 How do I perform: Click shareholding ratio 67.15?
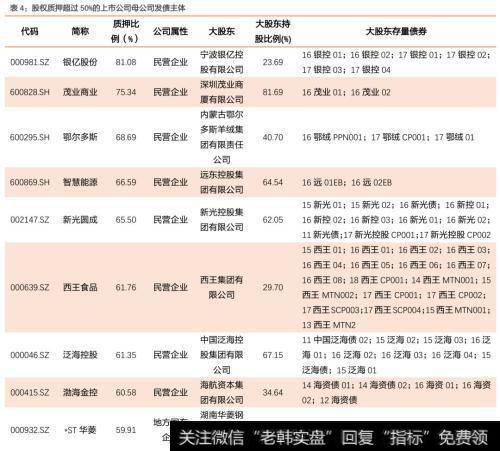(x=273, y=355)
